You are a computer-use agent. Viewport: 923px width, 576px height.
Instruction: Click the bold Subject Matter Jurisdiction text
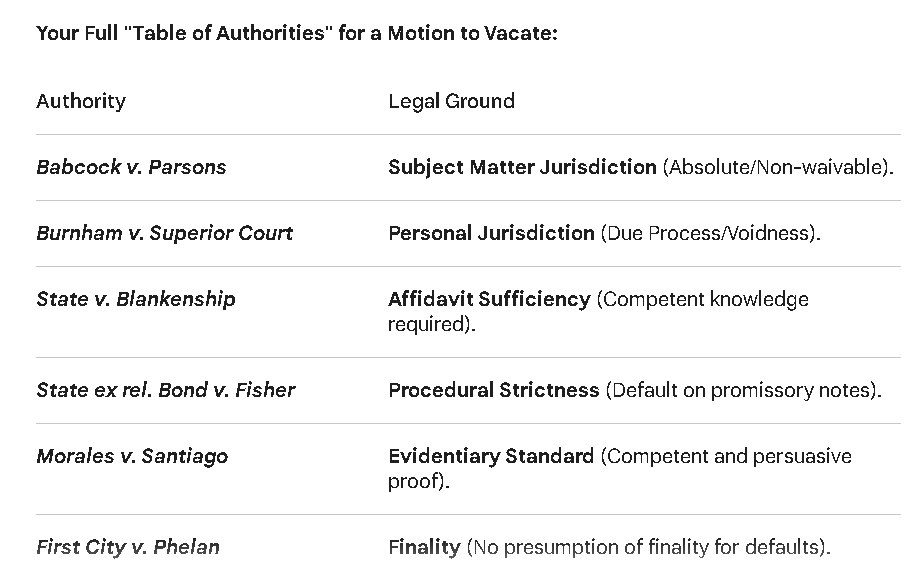point(522,167)
